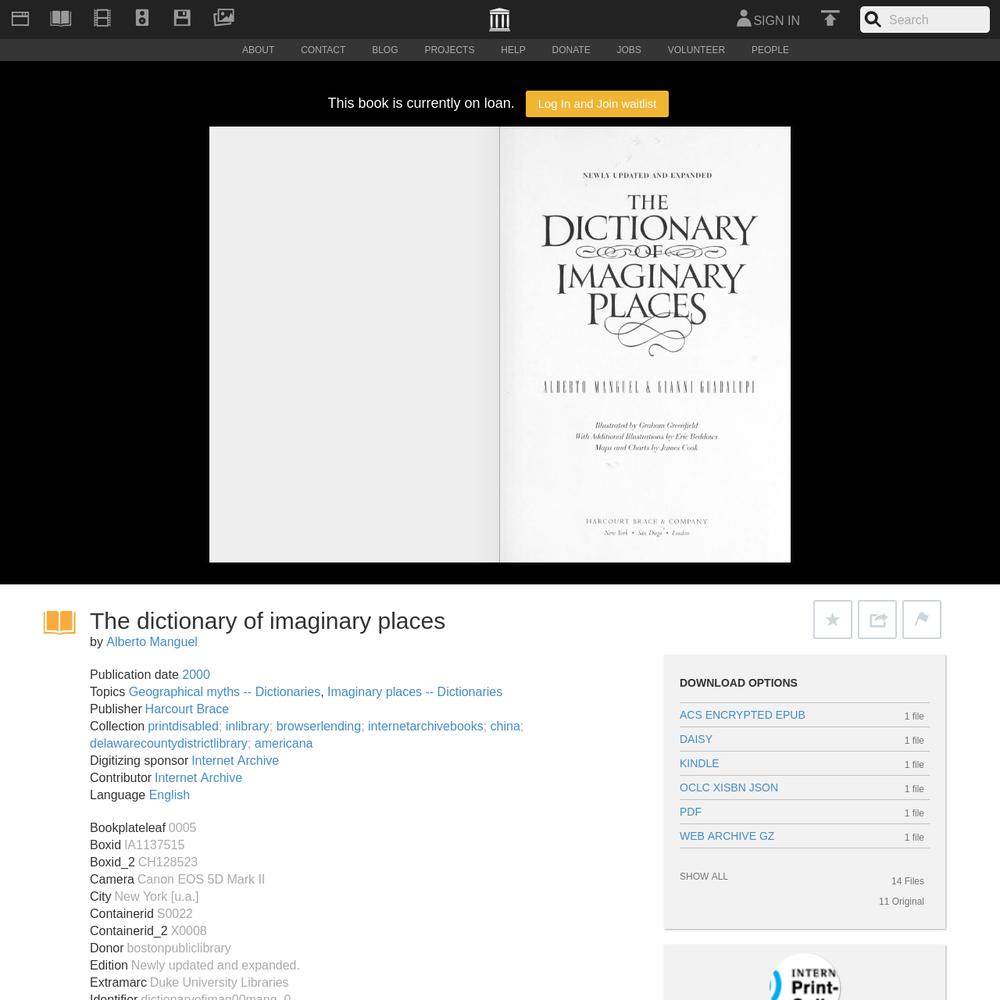Viewport: 1000px width, 1000px height.
Task: Open the HELP menu item
Action: [x=513, y=50]
